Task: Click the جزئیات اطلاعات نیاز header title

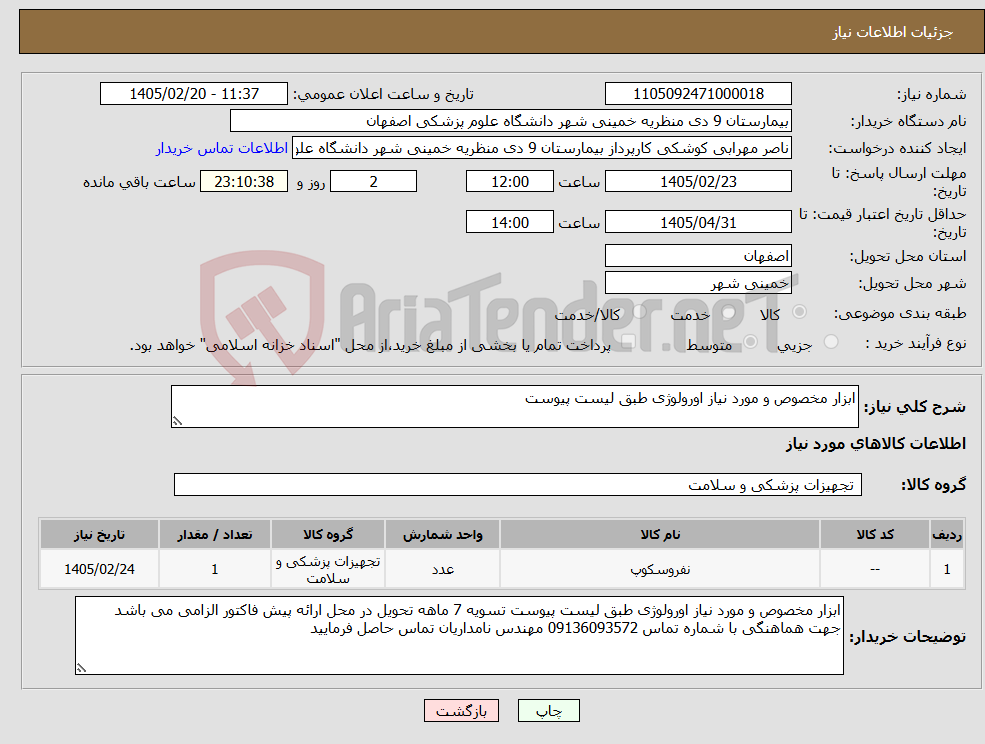Action: coord(893,32)
